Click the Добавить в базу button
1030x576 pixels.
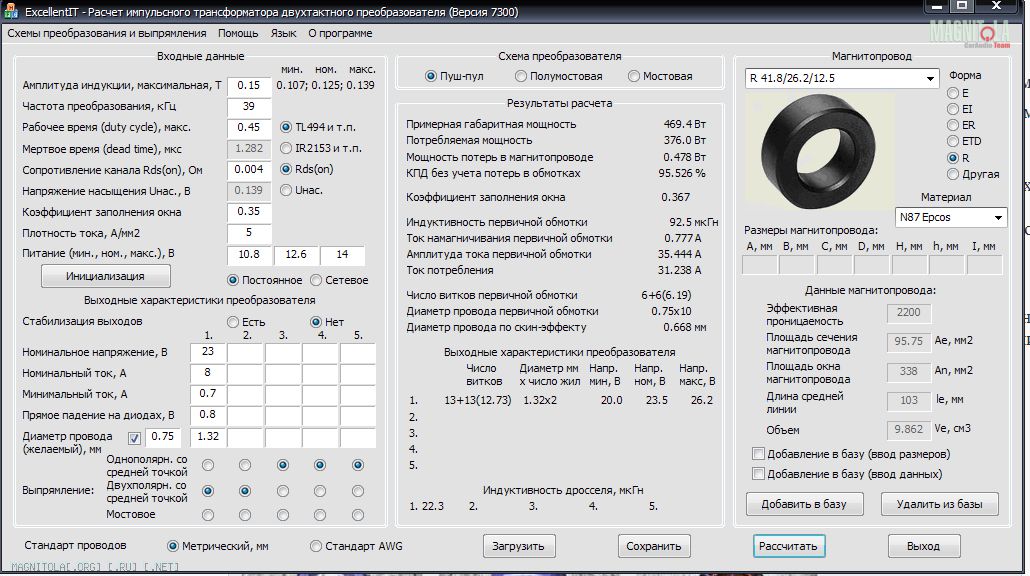point(805,504)
